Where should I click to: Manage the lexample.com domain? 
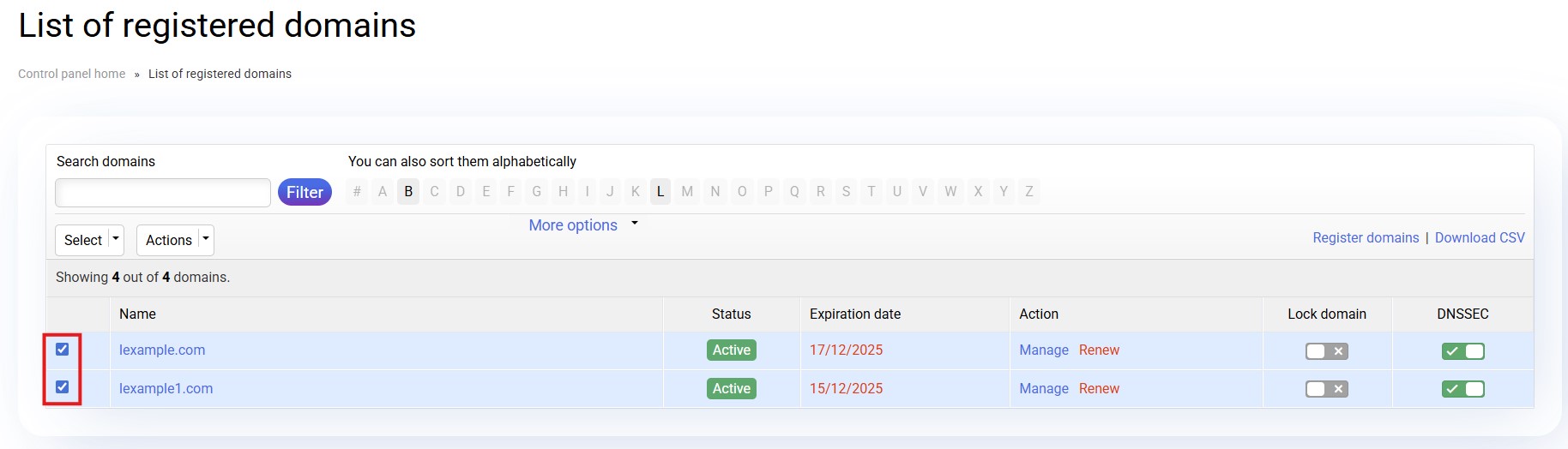click(x=1043, y=350)
